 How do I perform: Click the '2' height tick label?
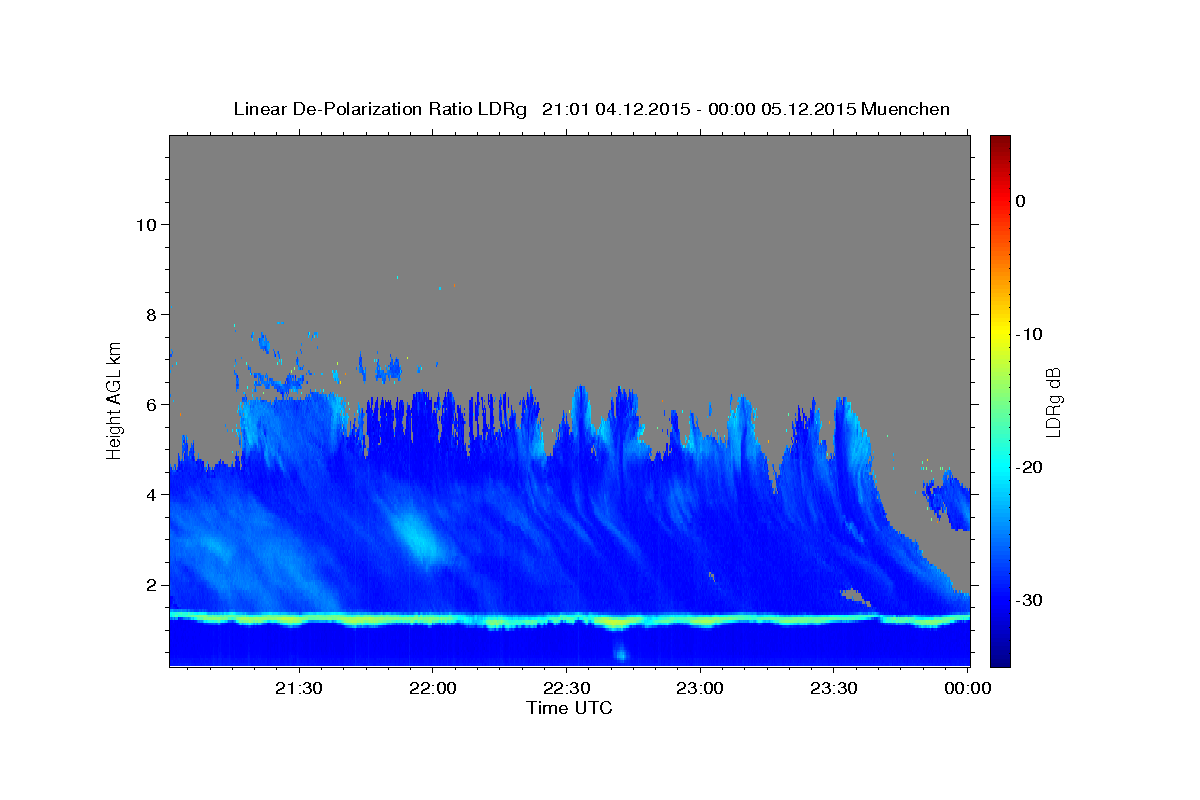click(x=149, y=585)
